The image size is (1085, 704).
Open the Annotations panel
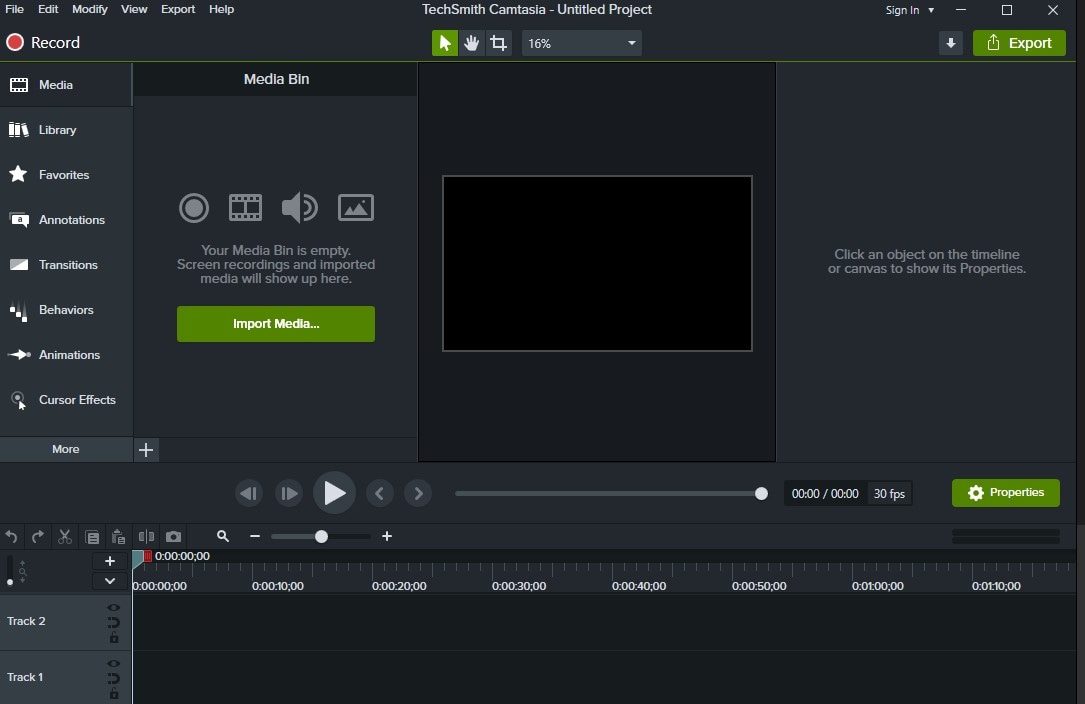click(66, 219)
